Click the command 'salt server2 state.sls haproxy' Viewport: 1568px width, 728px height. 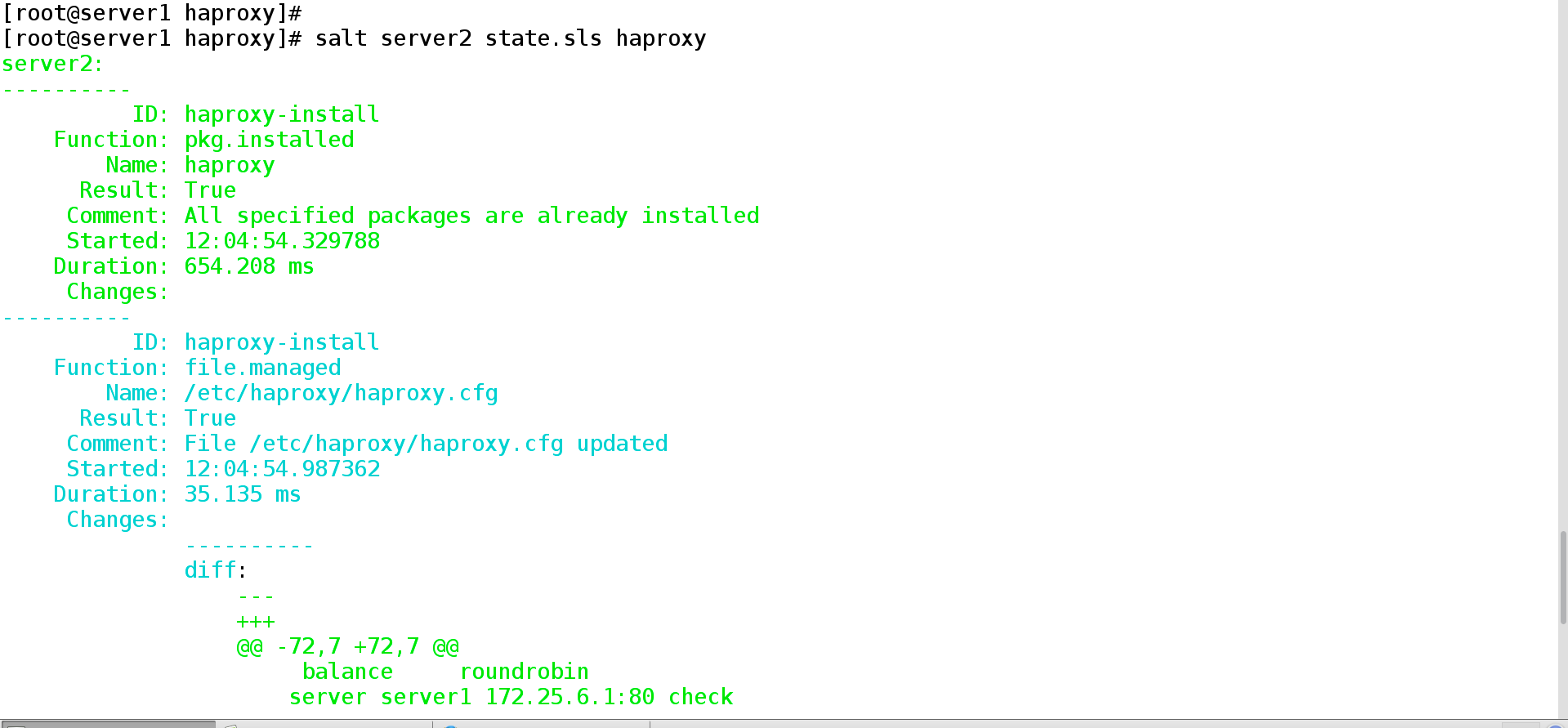click(511, 39)
